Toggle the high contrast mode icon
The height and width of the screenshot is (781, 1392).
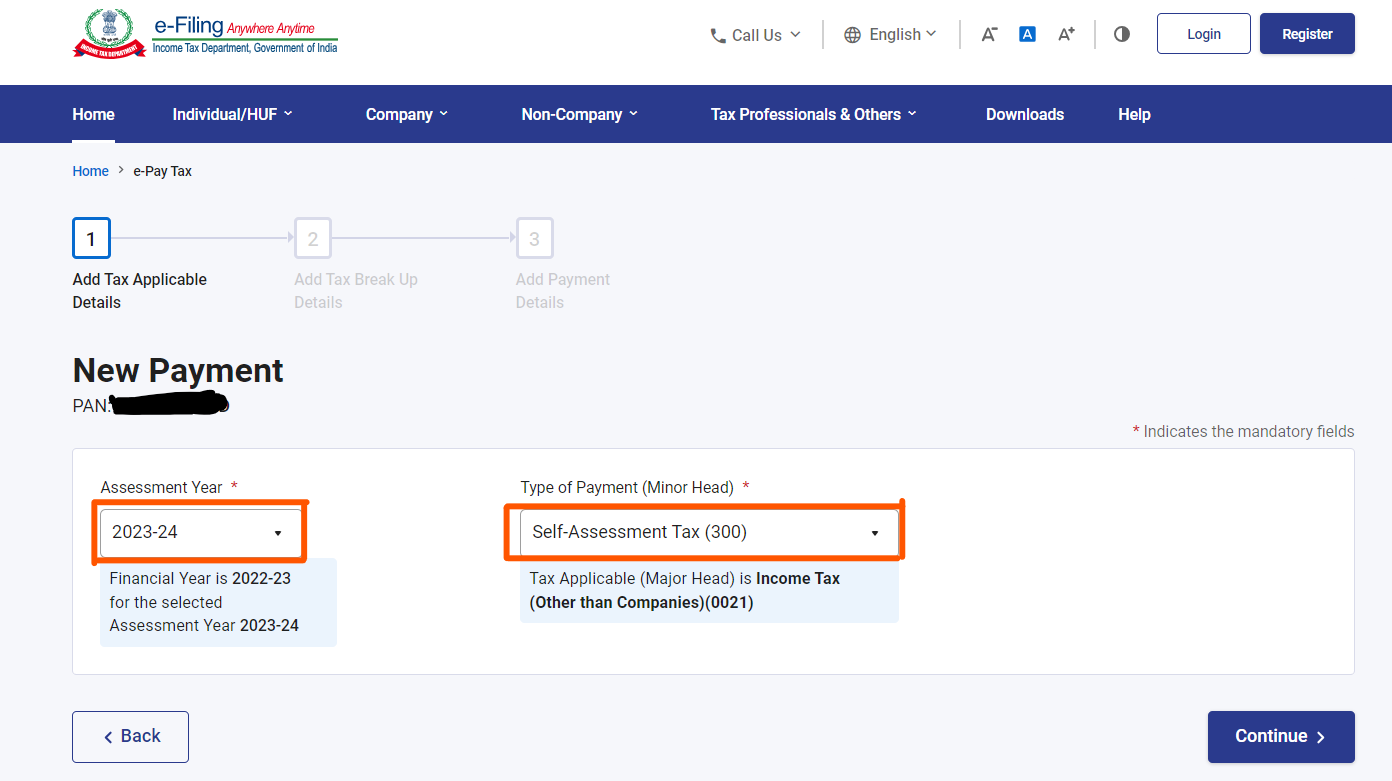(x=1122, y=34)
